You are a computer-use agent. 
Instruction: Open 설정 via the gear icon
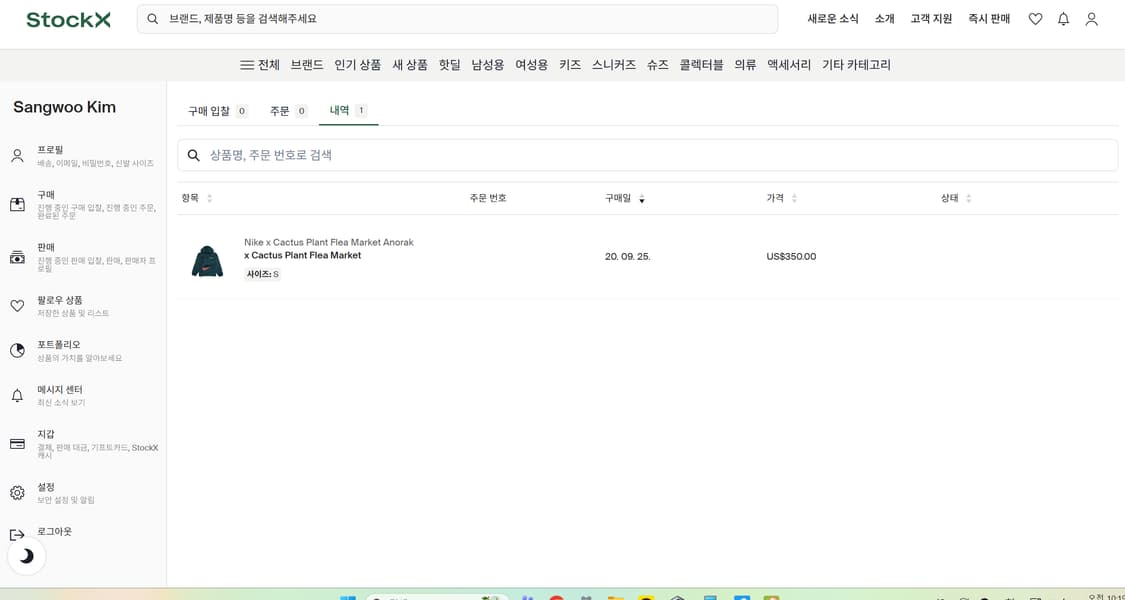point(17,491)
